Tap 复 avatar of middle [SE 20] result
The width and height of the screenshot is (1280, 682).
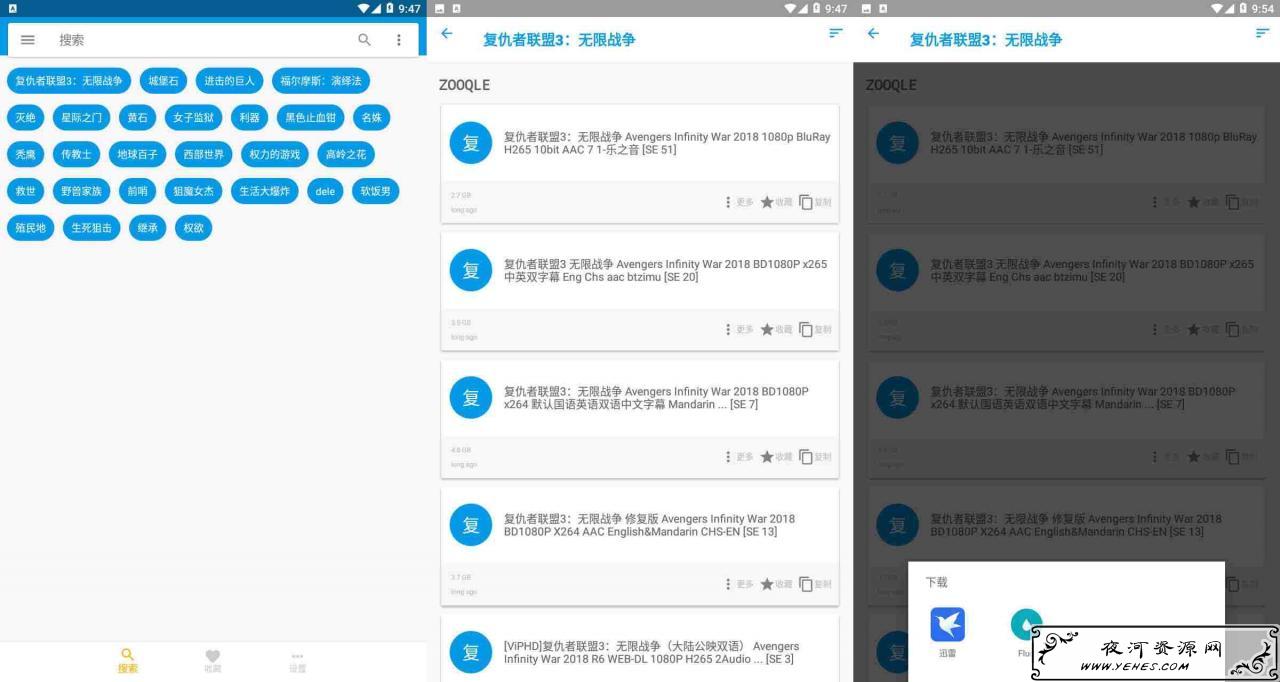pos(471,270)
